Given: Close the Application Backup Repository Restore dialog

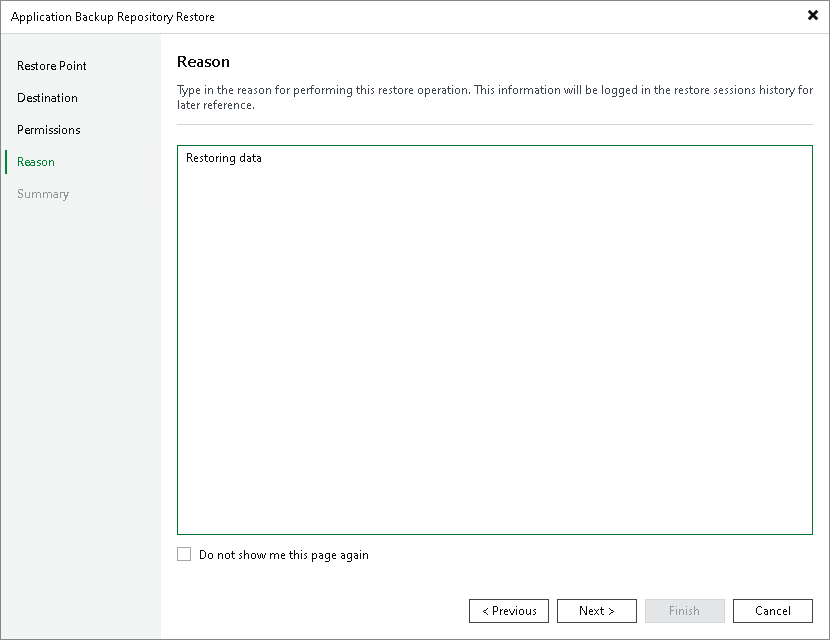Looking at the screenshot, I should pyautogui.click(x=813, y=15).
